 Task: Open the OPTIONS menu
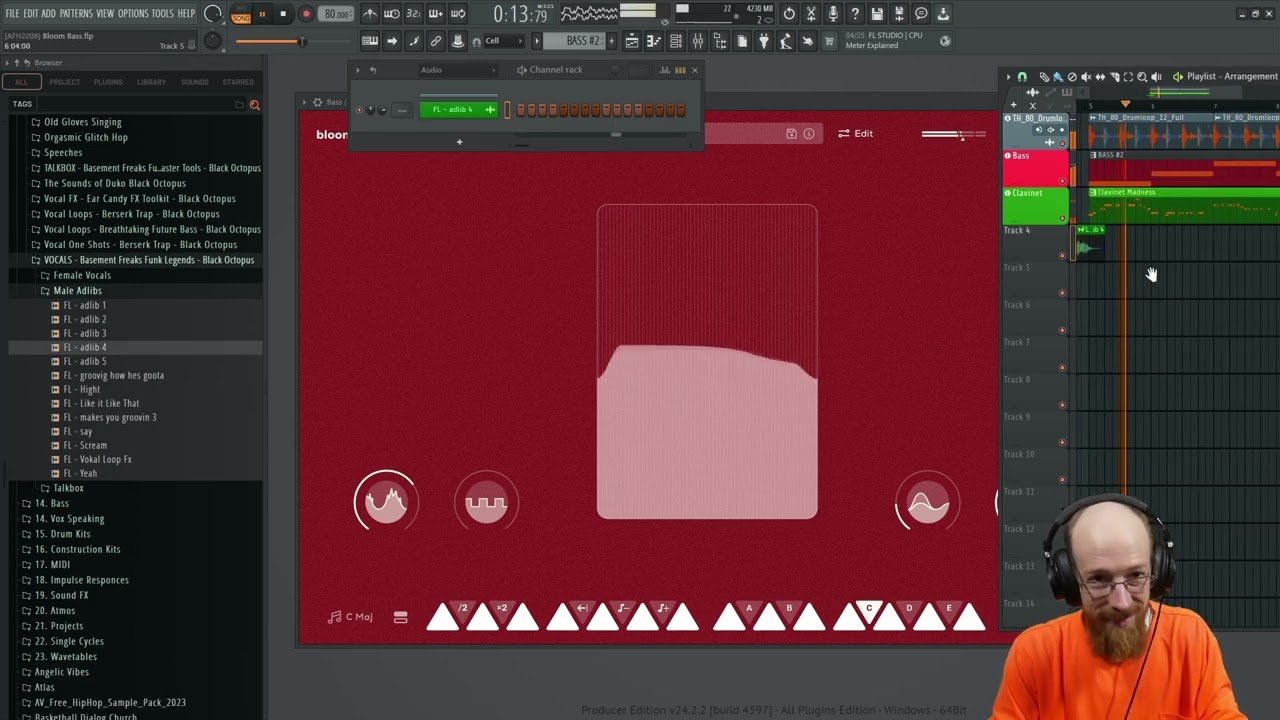(x=133, y=14)
